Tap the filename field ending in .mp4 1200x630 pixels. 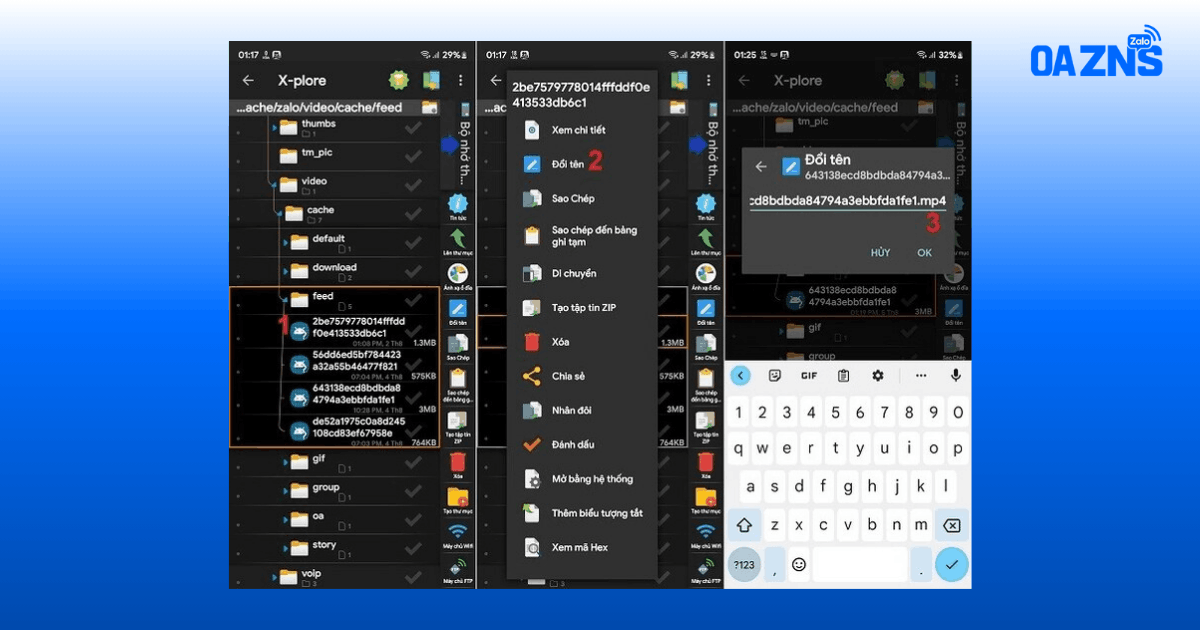coord(848,201)
